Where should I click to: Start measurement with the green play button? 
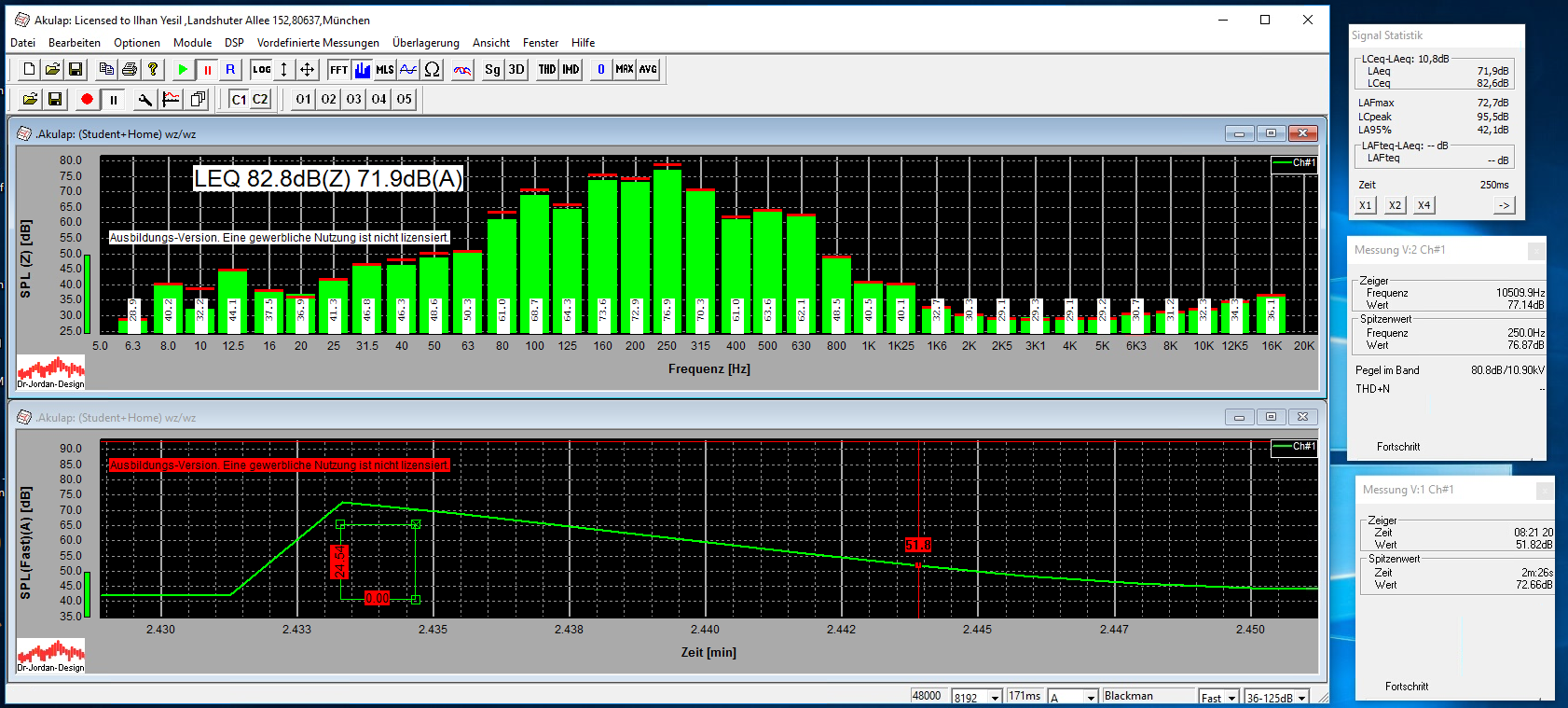tap(183, 70)
